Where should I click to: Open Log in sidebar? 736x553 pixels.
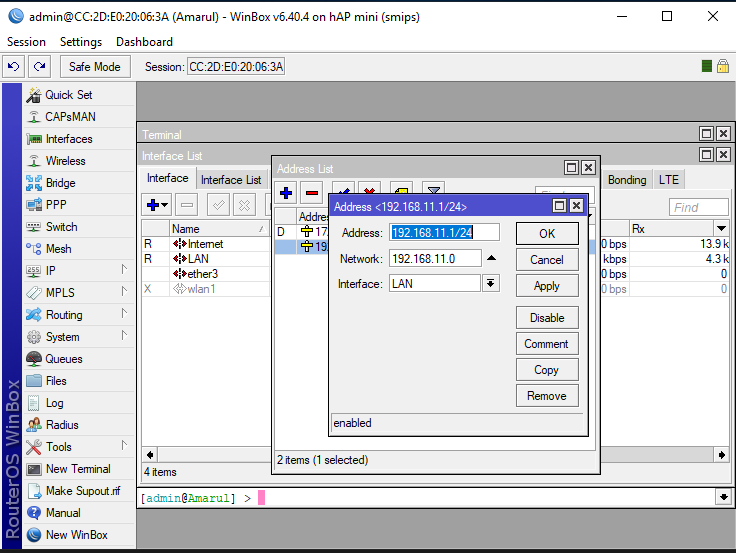point(79,403)
